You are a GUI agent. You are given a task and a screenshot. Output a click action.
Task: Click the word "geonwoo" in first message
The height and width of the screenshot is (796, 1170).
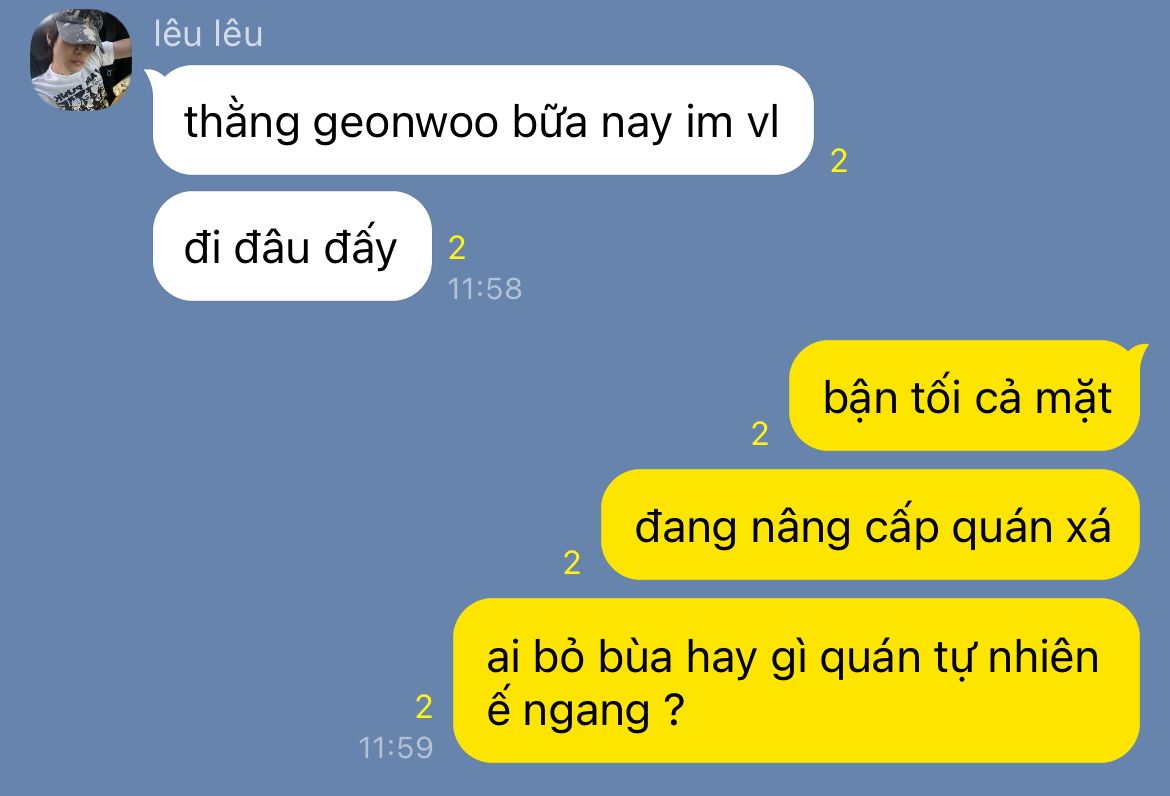click(405, 124)
